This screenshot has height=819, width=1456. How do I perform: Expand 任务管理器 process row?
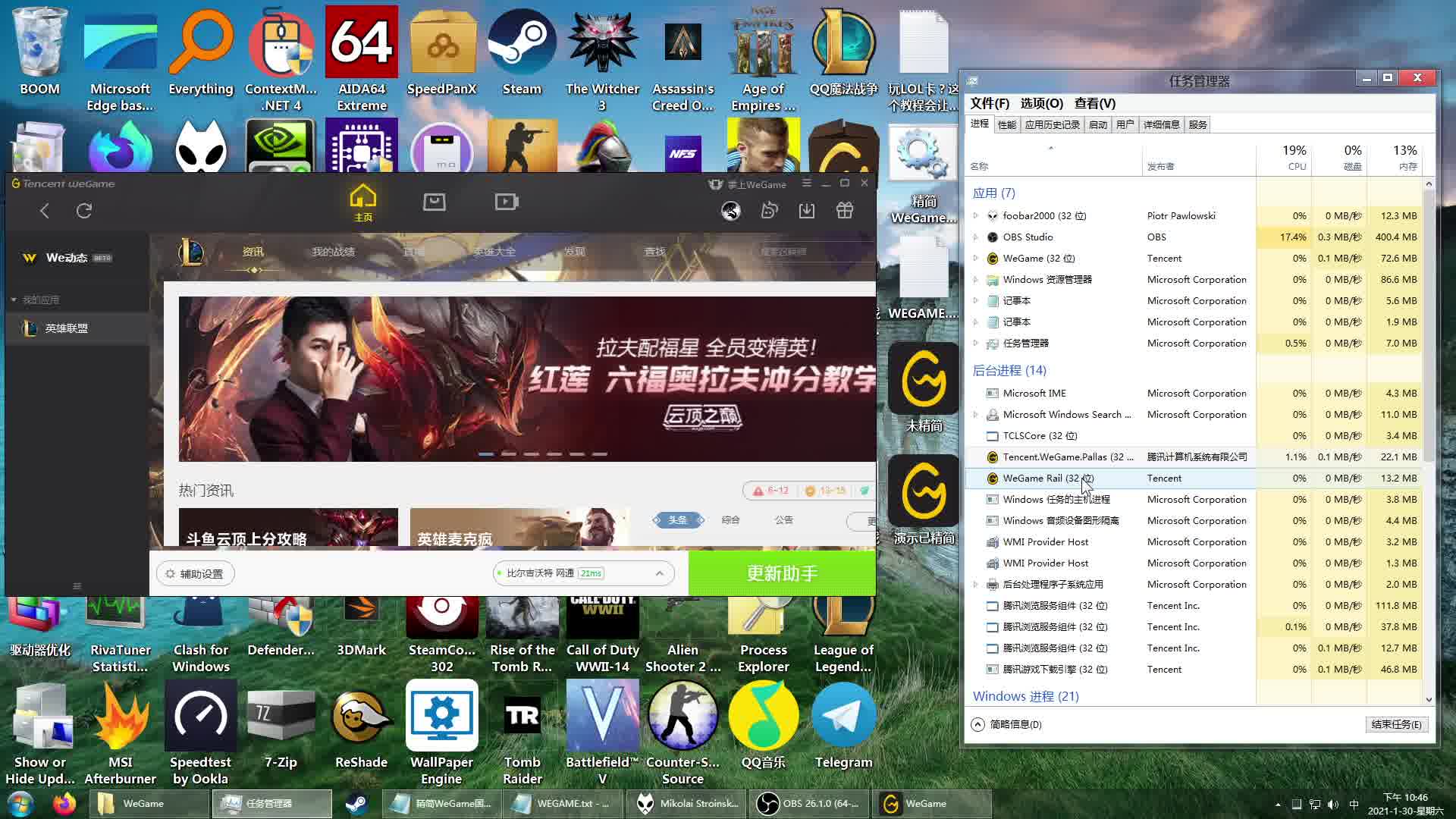tap(976, 344)
